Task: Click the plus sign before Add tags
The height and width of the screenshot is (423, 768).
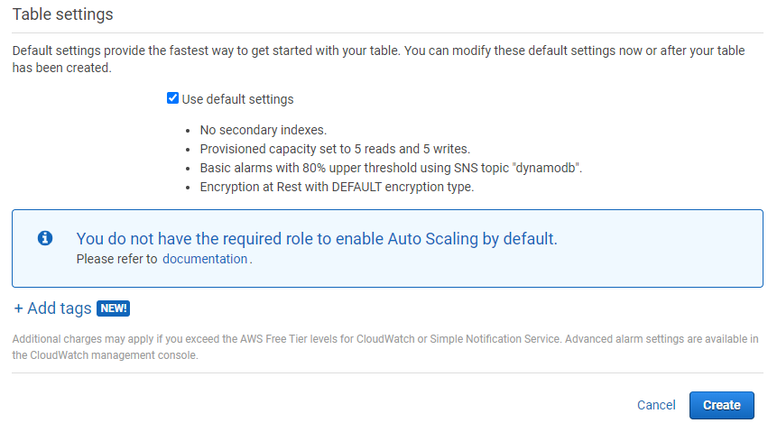Action: [x=18, y=308]
